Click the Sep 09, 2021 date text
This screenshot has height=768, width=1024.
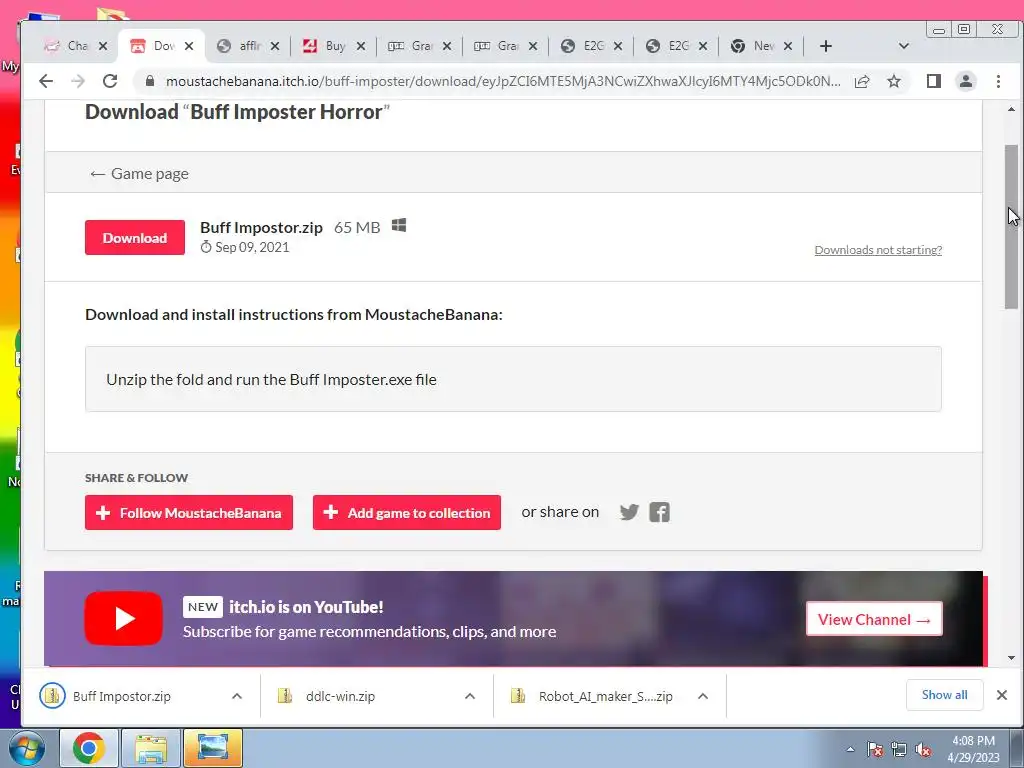(x=252, y=247)
